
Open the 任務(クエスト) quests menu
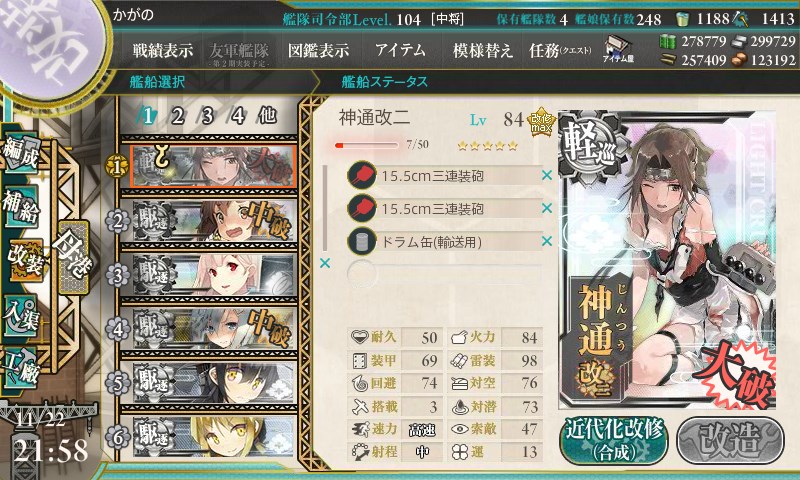(x=560, y=50)
